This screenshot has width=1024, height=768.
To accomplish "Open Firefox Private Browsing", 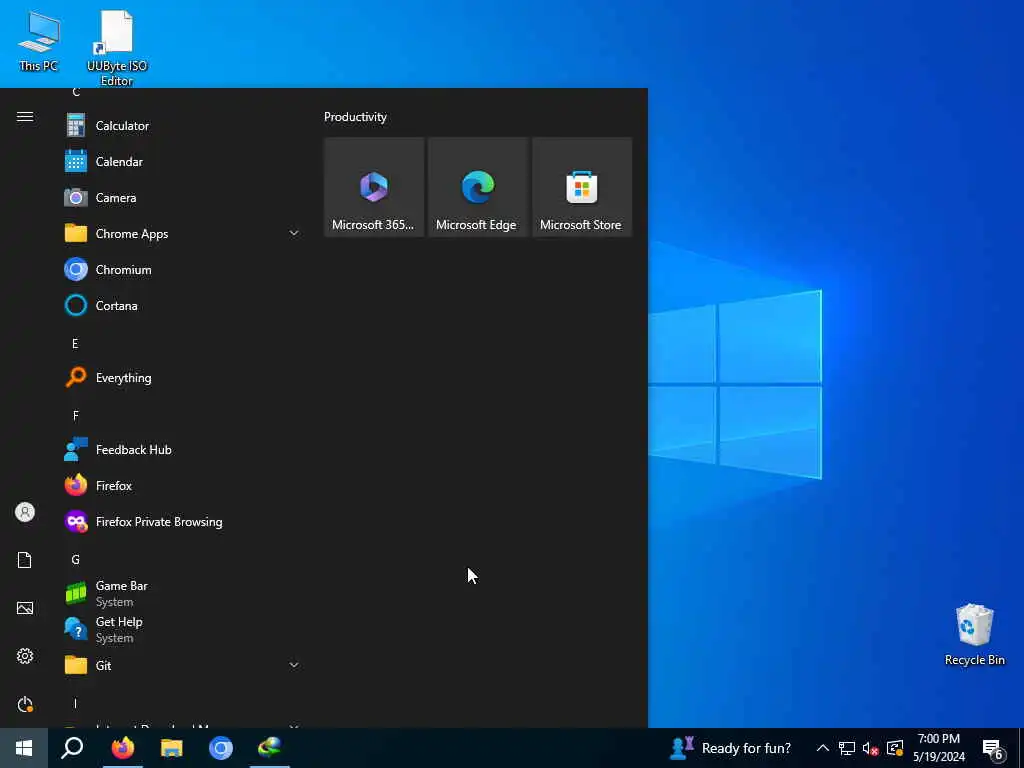I will pos(183,521).
